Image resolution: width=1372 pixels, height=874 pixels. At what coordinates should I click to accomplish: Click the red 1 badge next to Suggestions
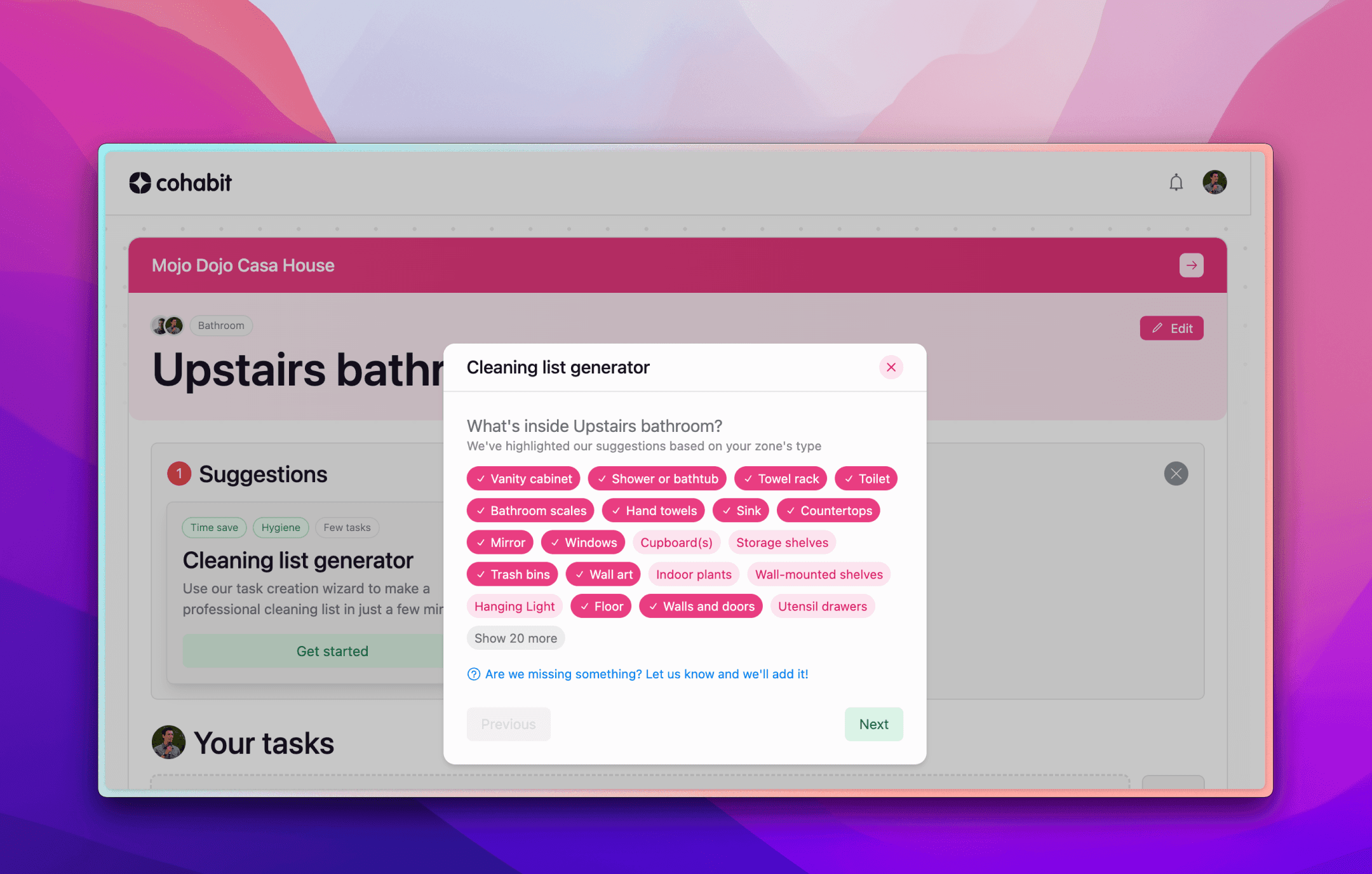point(179,474)
